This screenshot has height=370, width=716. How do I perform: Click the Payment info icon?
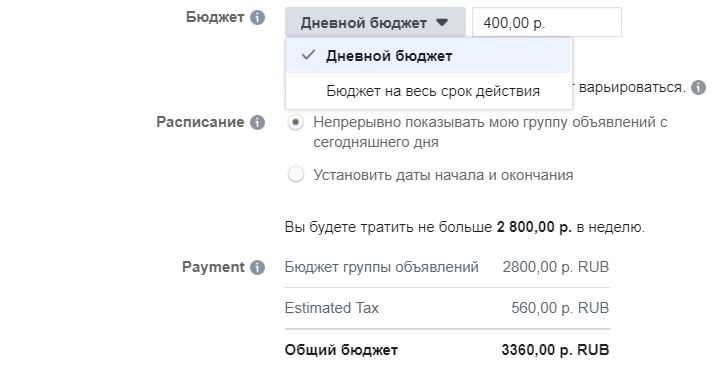coord(258,267)
